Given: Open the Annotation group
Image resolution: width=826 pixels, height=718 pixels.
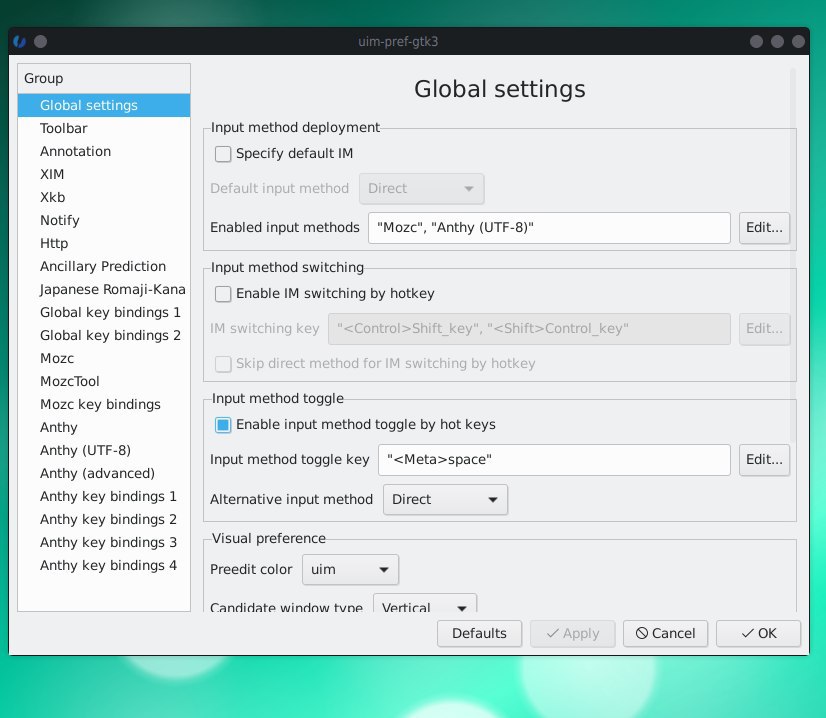Looking at the screenshot, I should [x=104, y=151].
